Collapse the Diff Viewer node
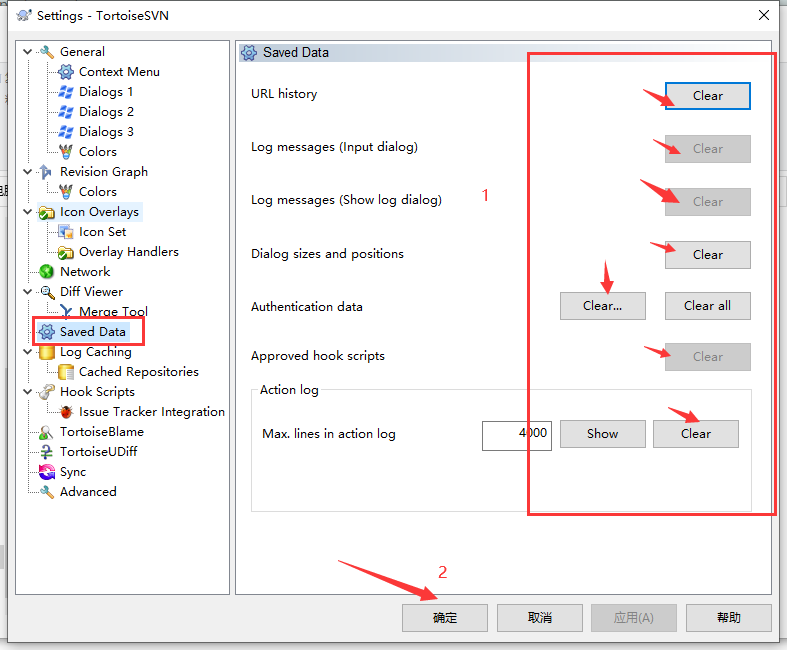 tap(28, 292)
